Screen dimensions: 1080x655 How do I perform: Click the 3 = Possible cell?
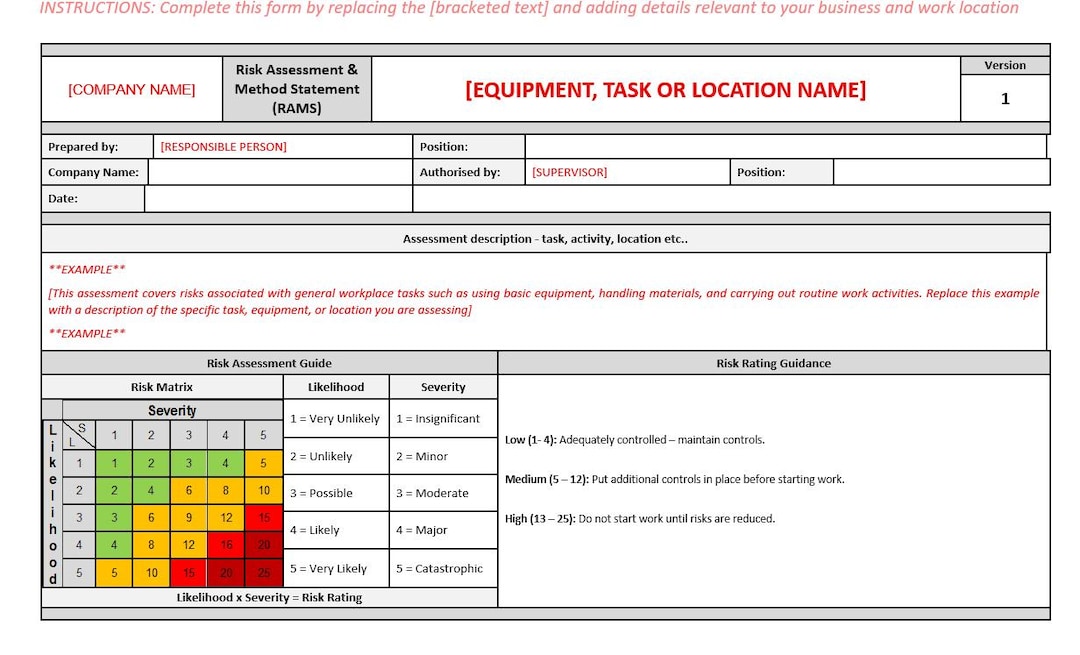click(336, 493)
